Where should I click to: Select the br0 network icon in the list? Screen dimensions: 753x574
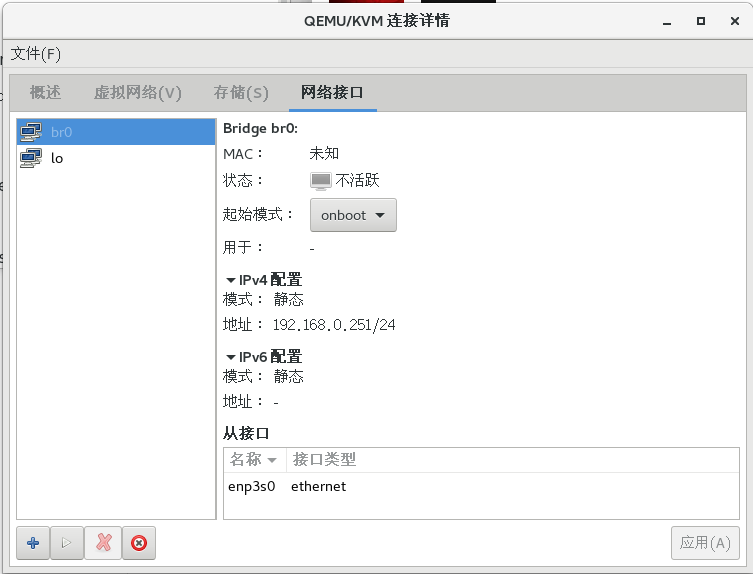31,132
